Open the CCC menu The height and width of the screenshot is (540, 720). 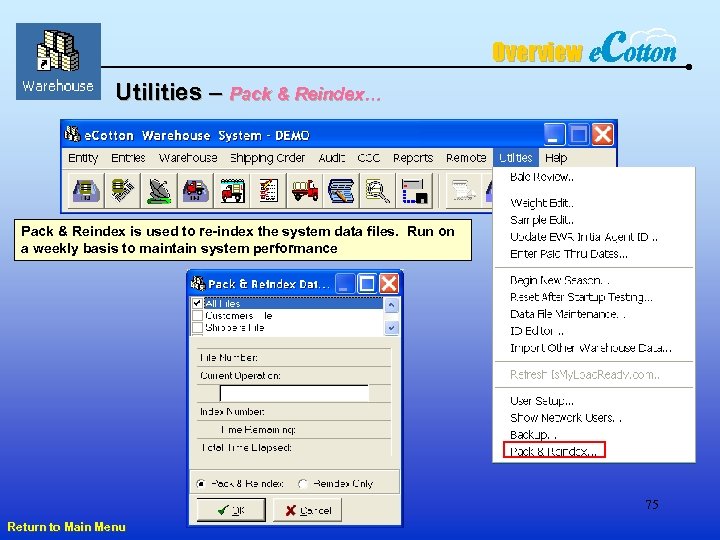coord(369,158)
